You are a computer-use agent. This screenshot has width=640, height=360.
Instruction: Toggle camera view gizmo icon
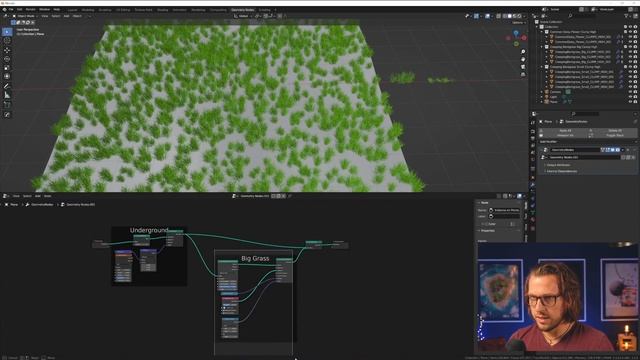point(523,67)
